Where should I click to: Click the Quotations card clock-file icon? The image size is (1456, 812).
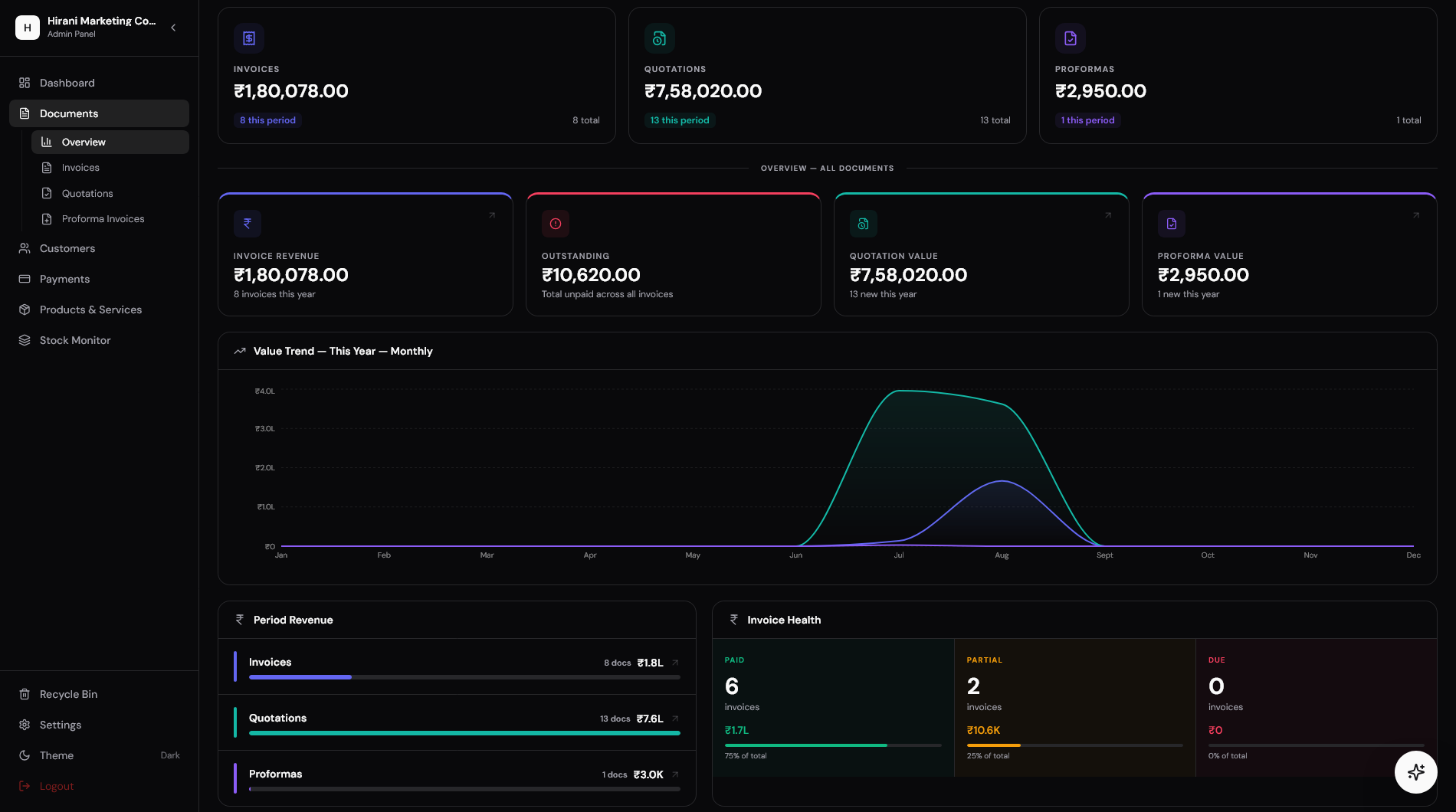660,38
